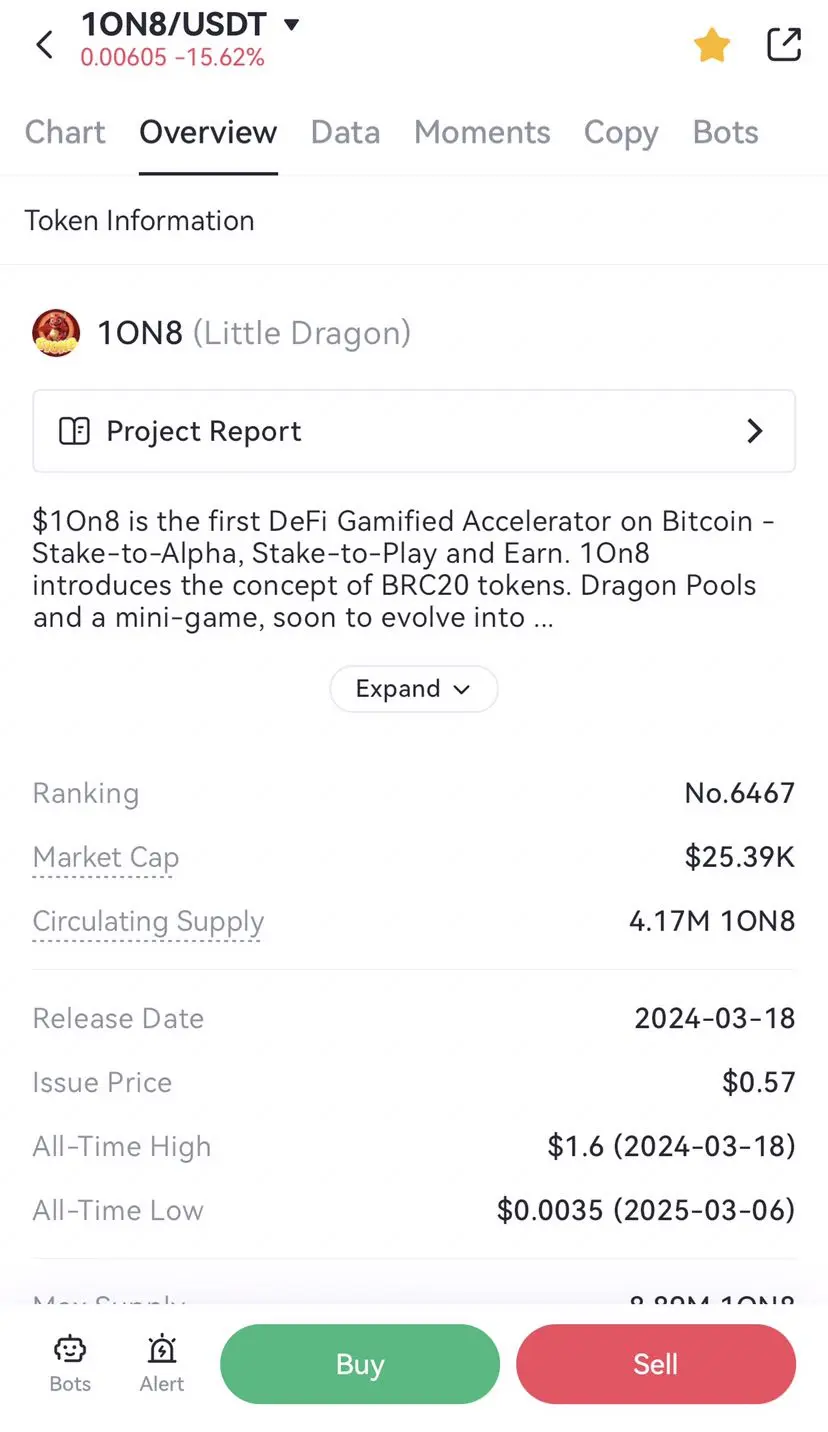Switch to the Chart tab
Image resolution: width=828 pixels, height=1432 pixels.
(65, 132)
